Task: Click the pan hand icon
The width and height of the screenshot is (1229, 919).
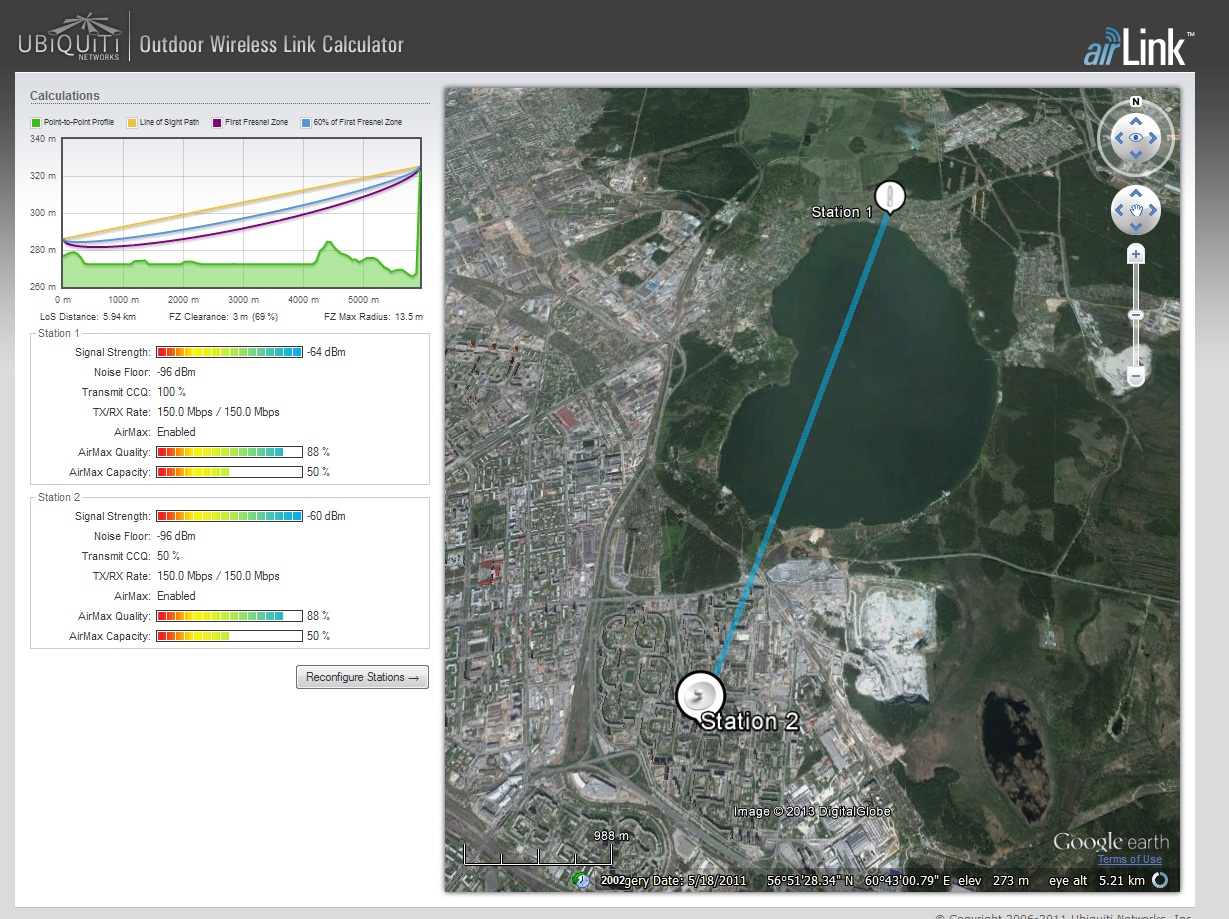Action: (x=1135, y=210)
